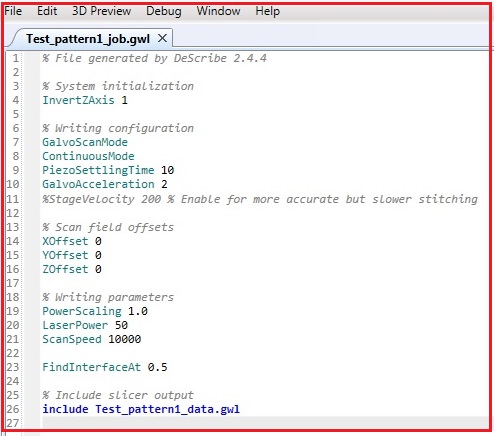Viewport: 494px width, 436px height.
Task: Open the Window menu
Action: tap(218, 11)
